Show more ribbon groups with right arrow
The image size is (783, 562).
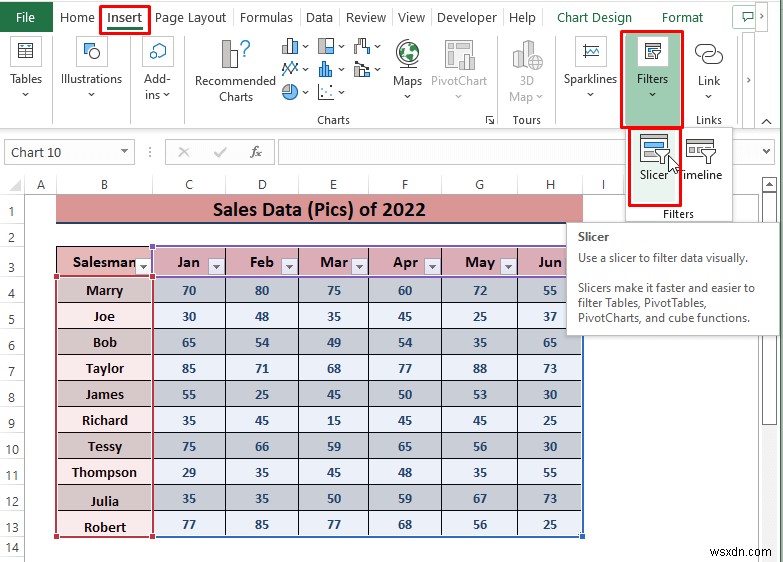coord(748,80)
